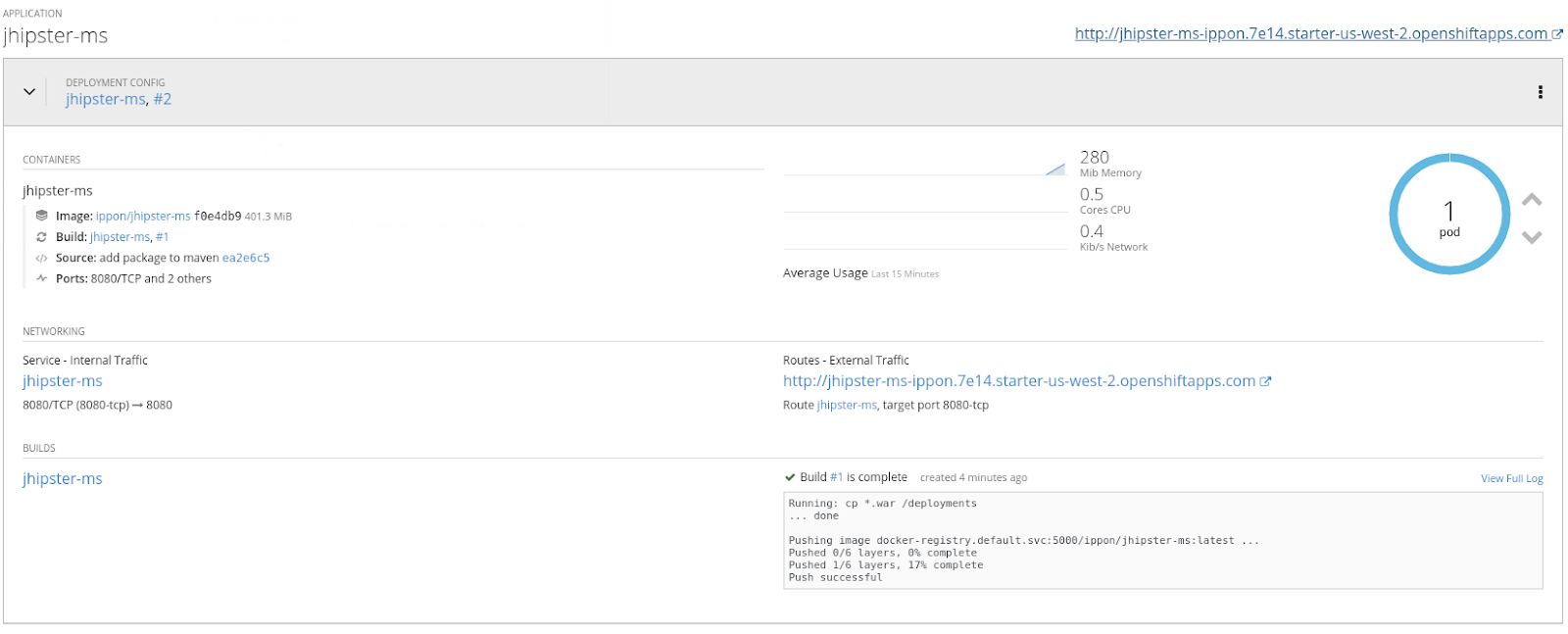Click View Full Log
1568x634 pixels.
click(1511, 478)
